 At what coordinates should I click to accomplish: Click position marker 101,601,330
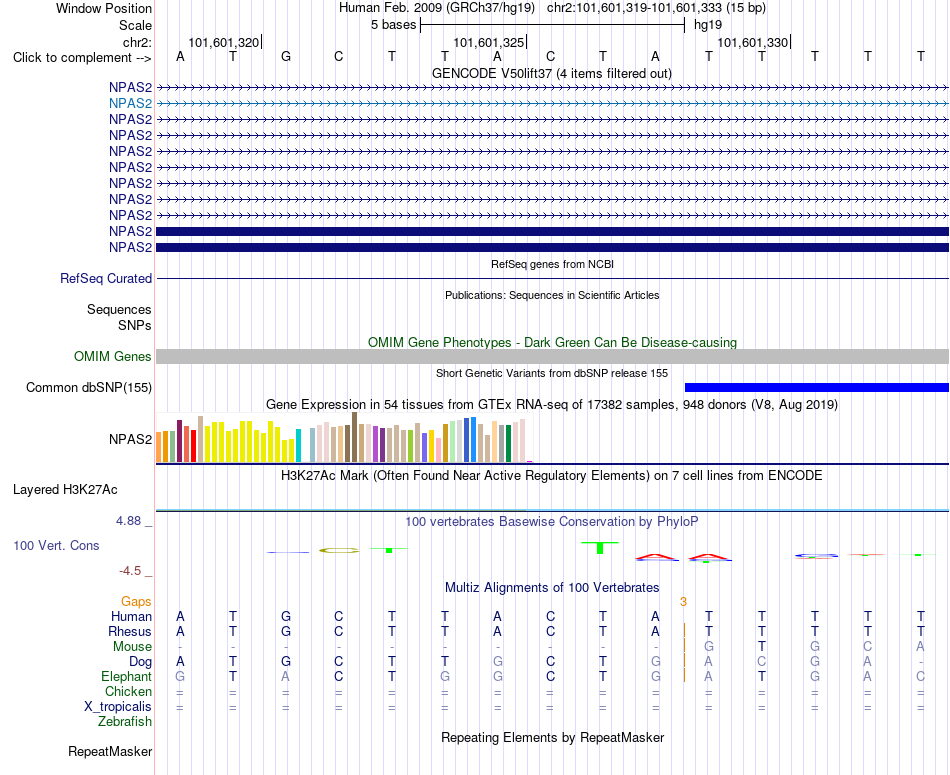[752, 42]
